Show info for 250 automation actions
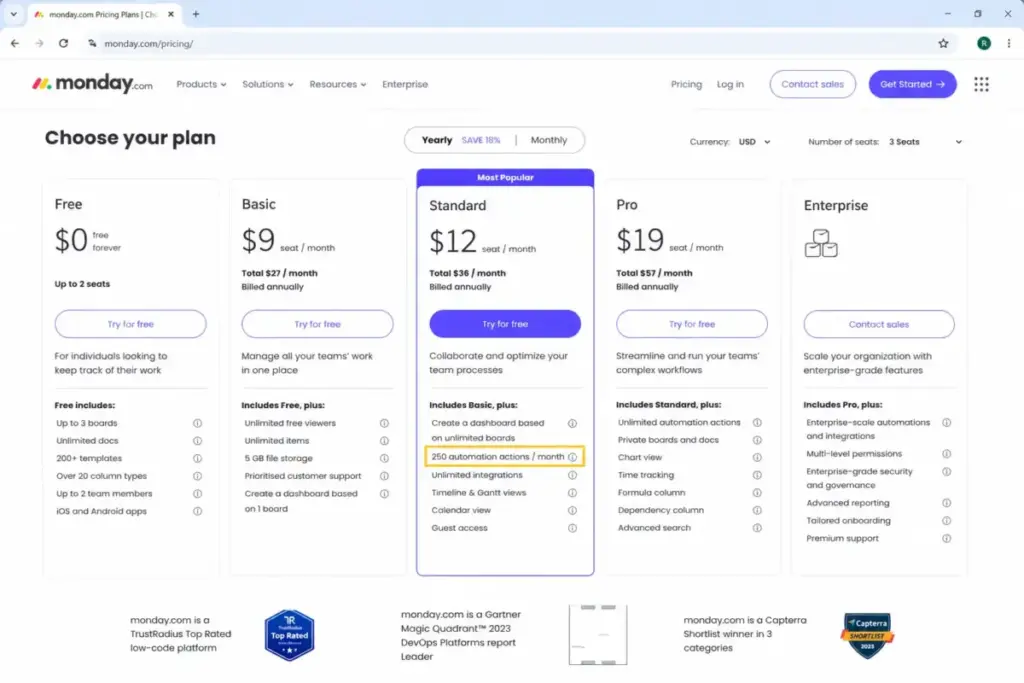The image size is (1024, 683). click(x=572, y=457)
